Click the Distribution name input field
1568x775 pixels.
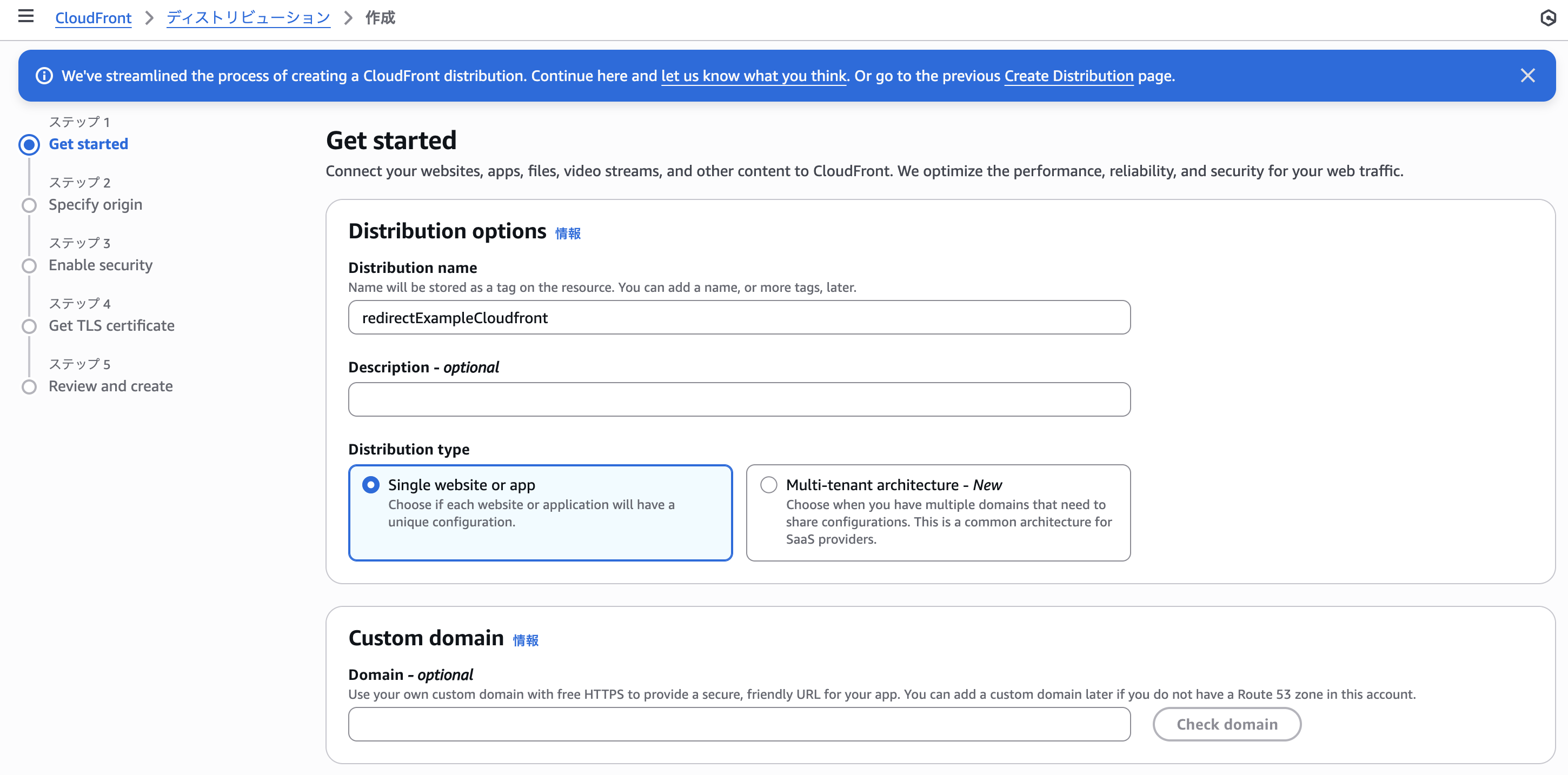[739, 318]
